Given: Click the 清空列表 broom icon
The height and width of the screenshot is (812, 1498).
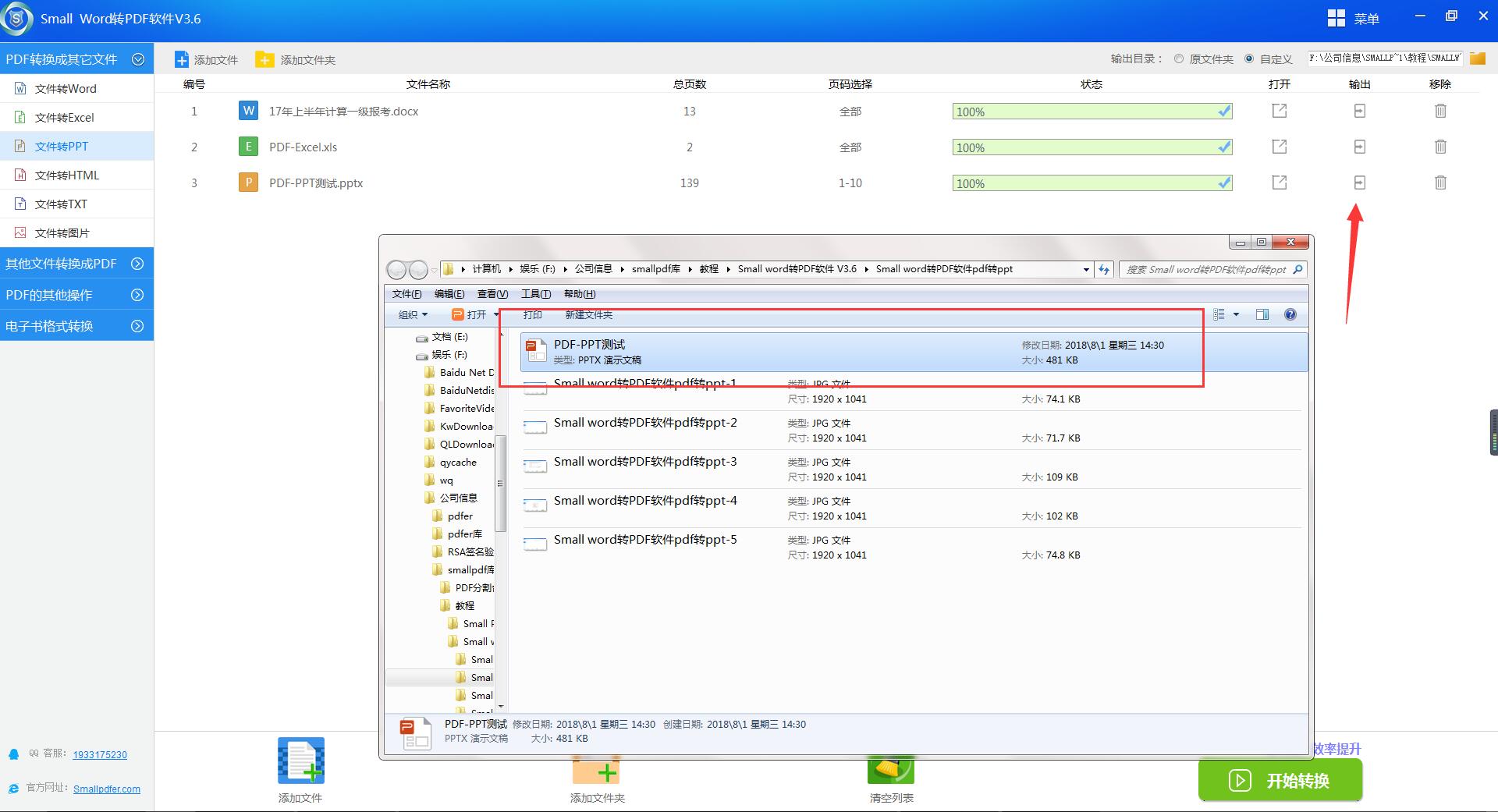Looking at the screenshot, I should pyautogui.click(x=891, y=771).
